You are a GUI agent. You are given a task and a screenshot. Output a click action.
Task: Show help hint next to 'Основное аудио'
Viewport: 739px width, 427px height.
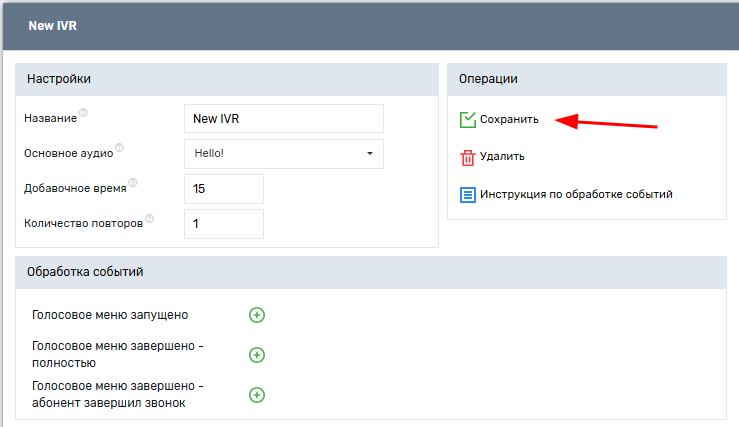[x=119, y=148]
